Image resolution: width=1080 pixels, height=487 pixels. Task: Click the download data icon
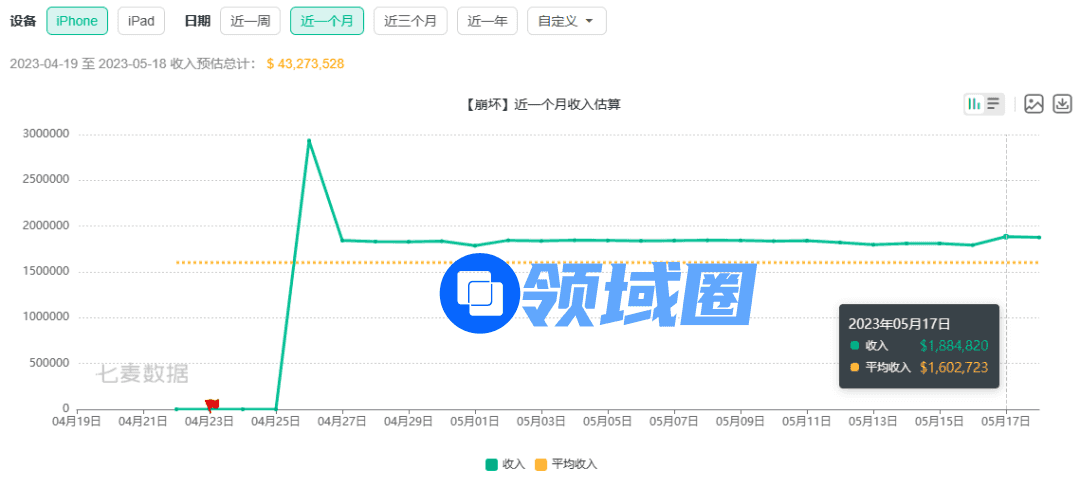[1062, 104]
